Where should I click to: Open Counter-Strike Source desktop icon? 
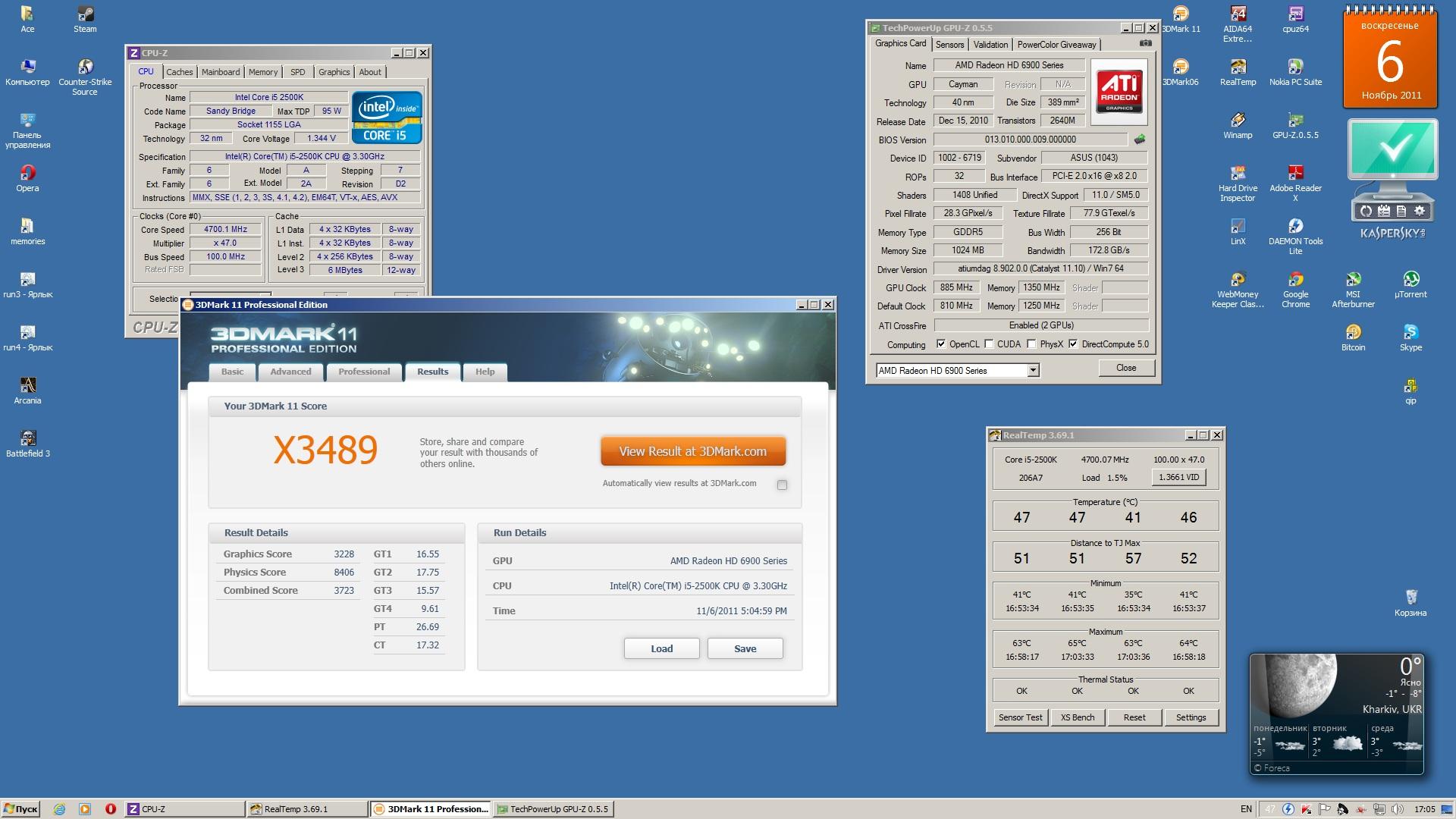85,77
